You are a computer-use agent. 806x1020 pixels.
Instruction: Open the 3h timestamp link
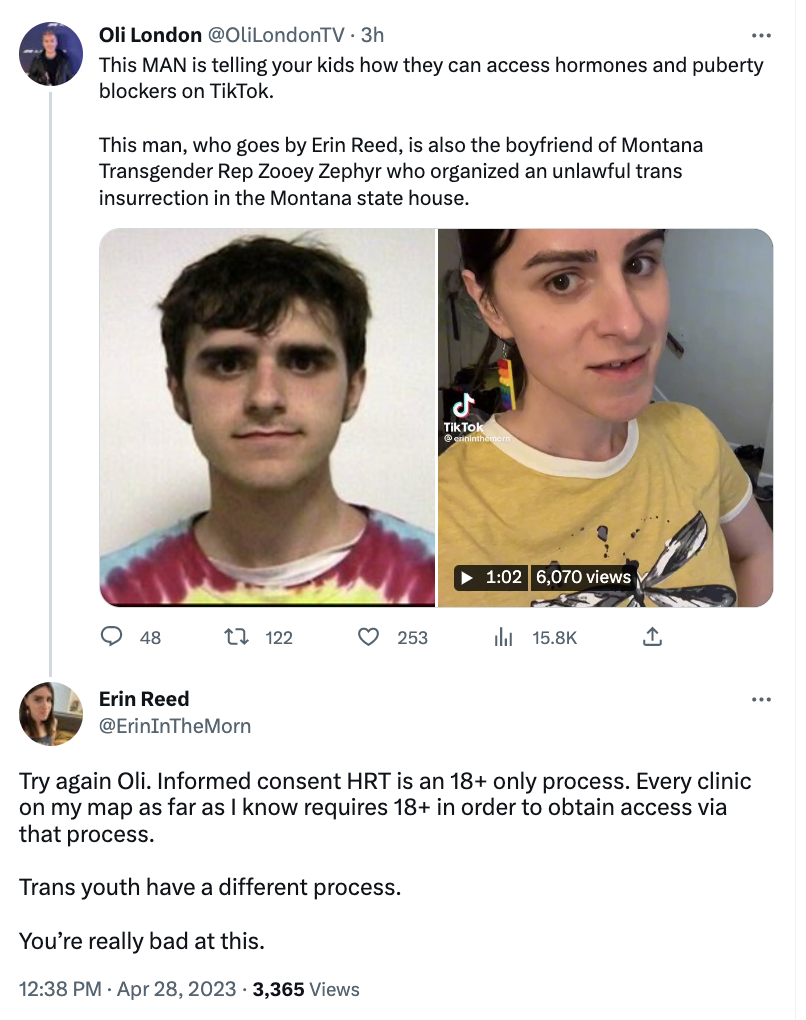point(372,36)
